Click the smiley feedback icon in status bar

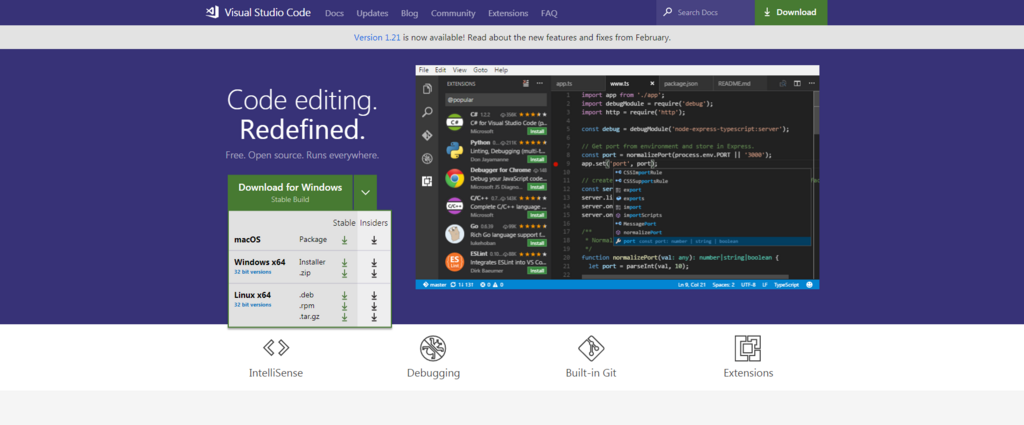pyautogui.click(x=810, y=285)
